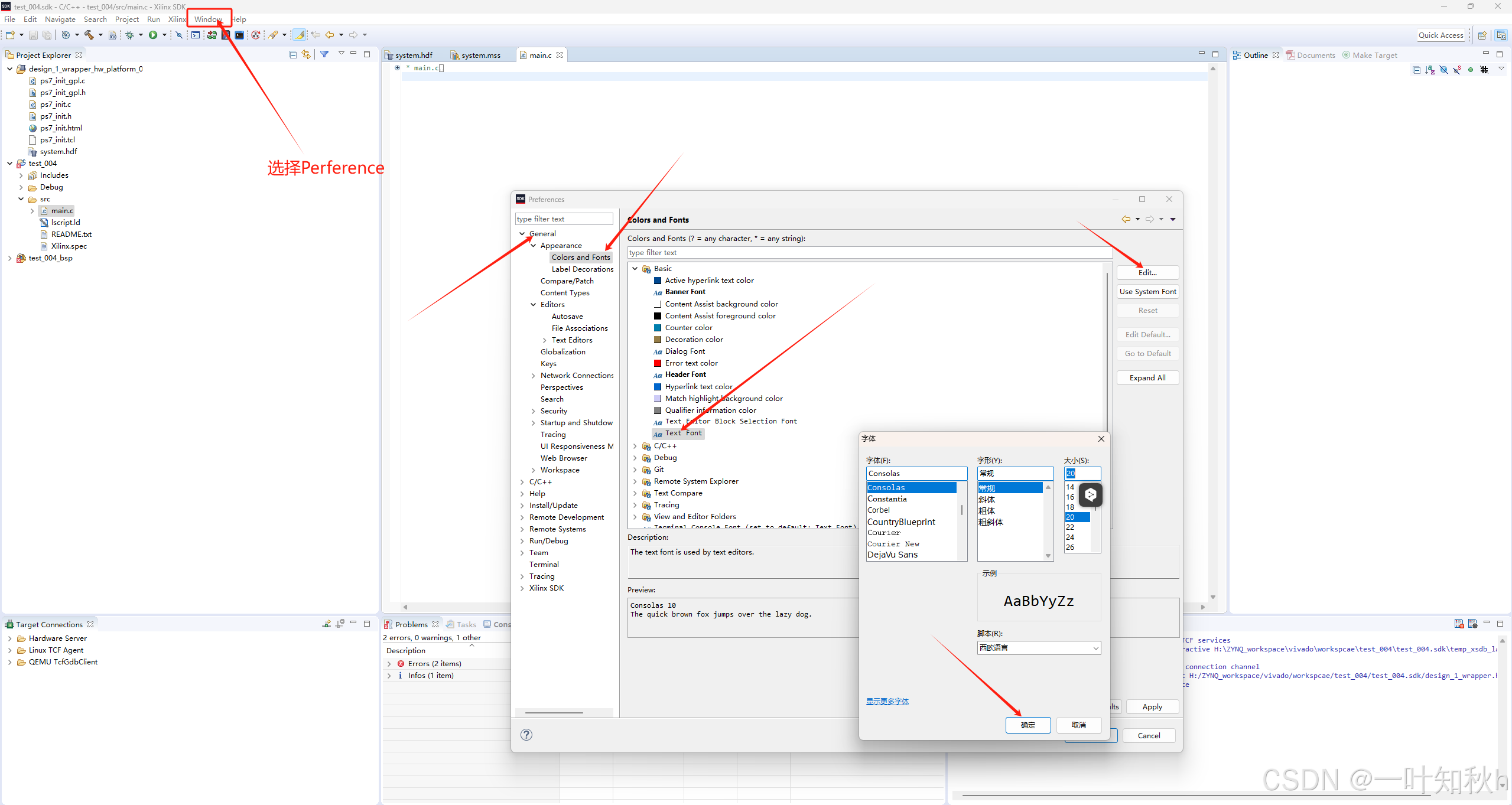This screenshot has width=1512, height=805.
Task: Click the main.c file icon in src folder
Action: click(x=44, y=211)
